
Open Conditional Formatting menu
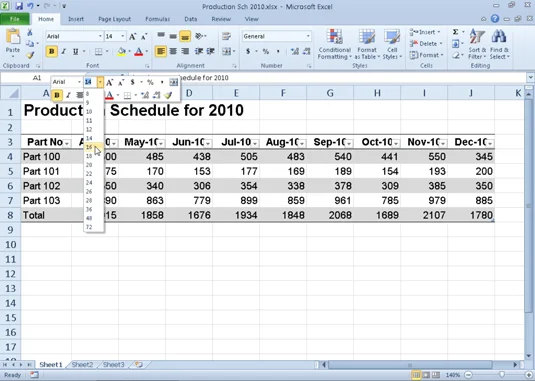(x=334, y=44)
